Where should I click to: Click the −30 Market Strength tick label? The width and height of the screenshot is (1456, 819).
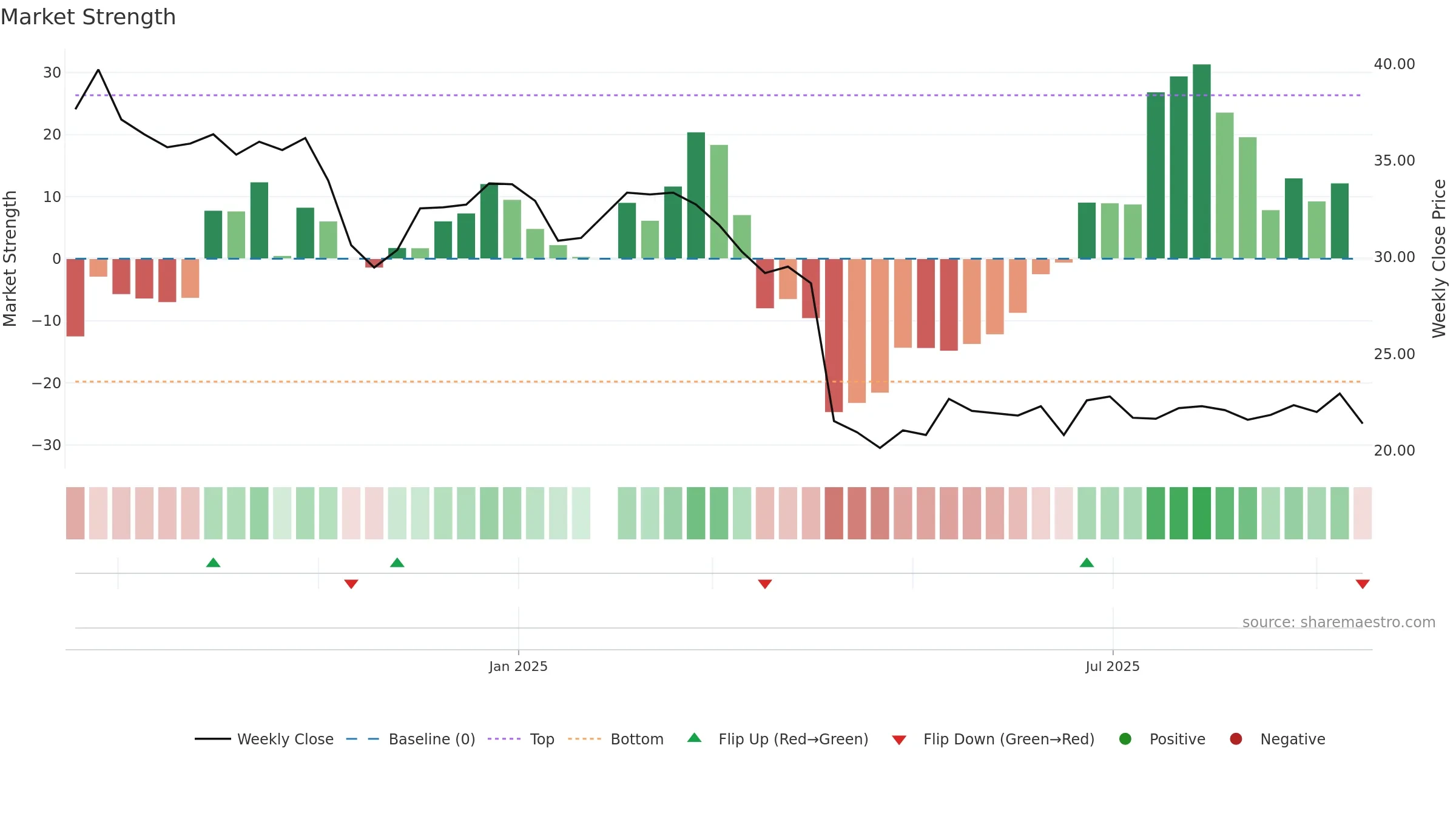(x=47, y=445)
